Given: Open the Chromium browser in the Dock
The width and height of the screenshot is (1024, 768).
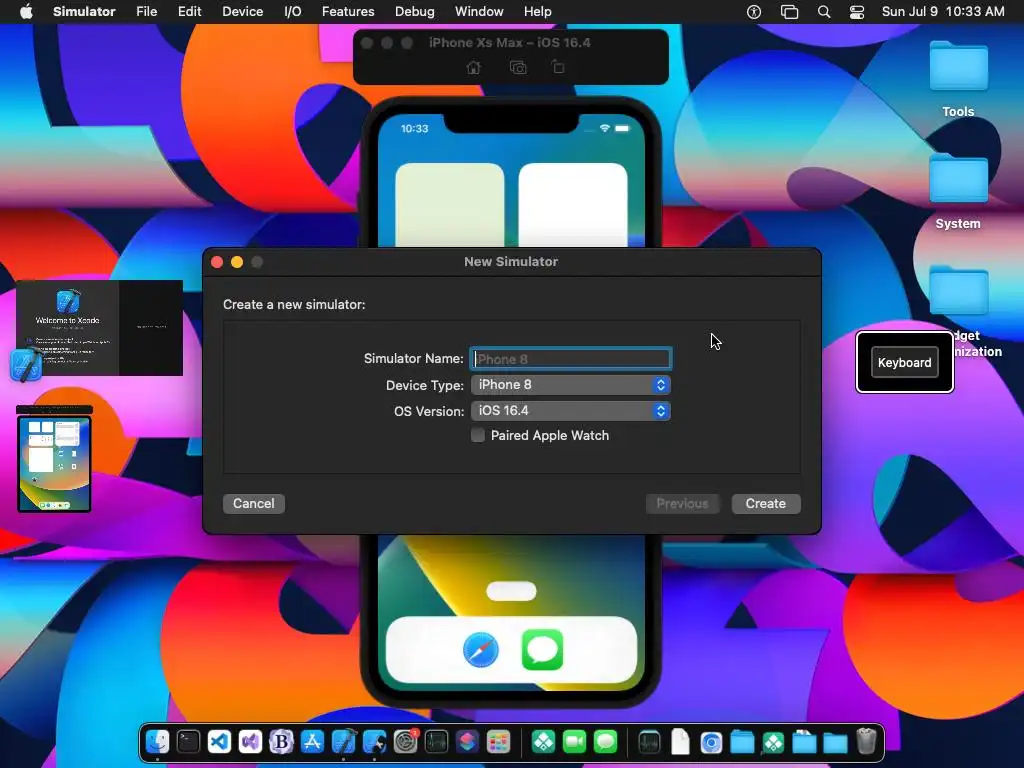Looking at the screenshot, I should point(711,743).
